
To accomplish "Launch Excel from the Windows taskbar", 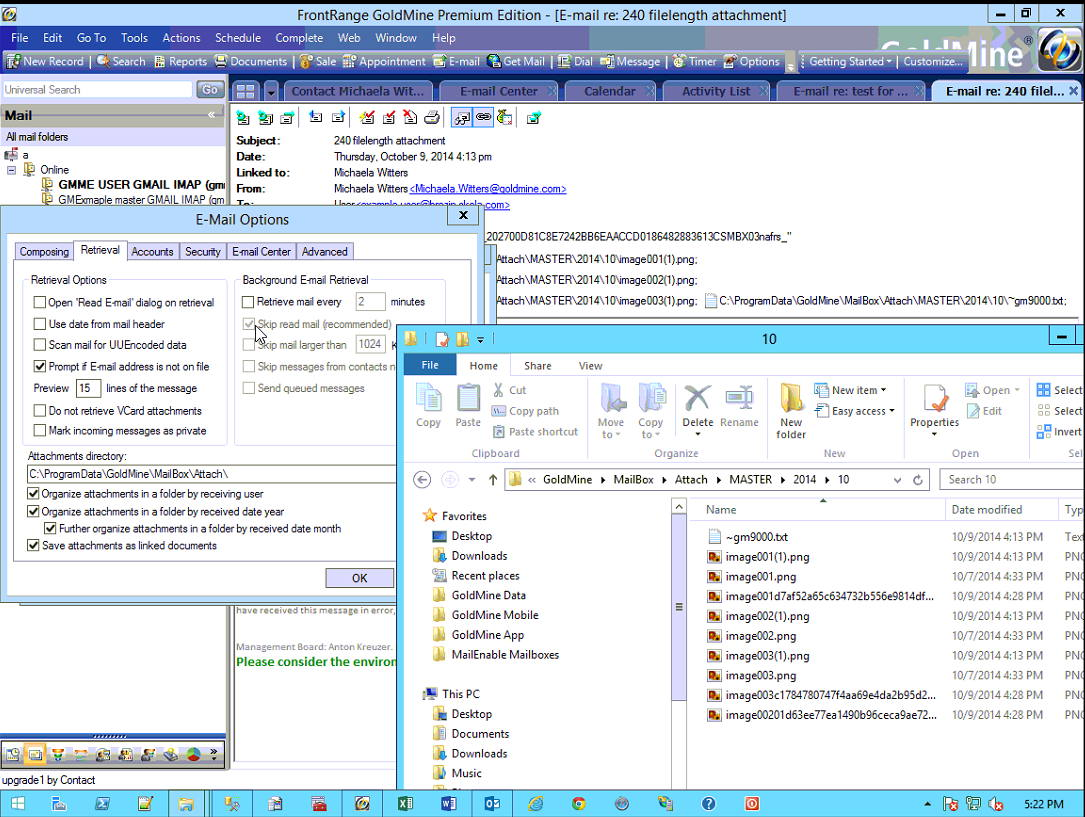I will [x=406, y=803].
